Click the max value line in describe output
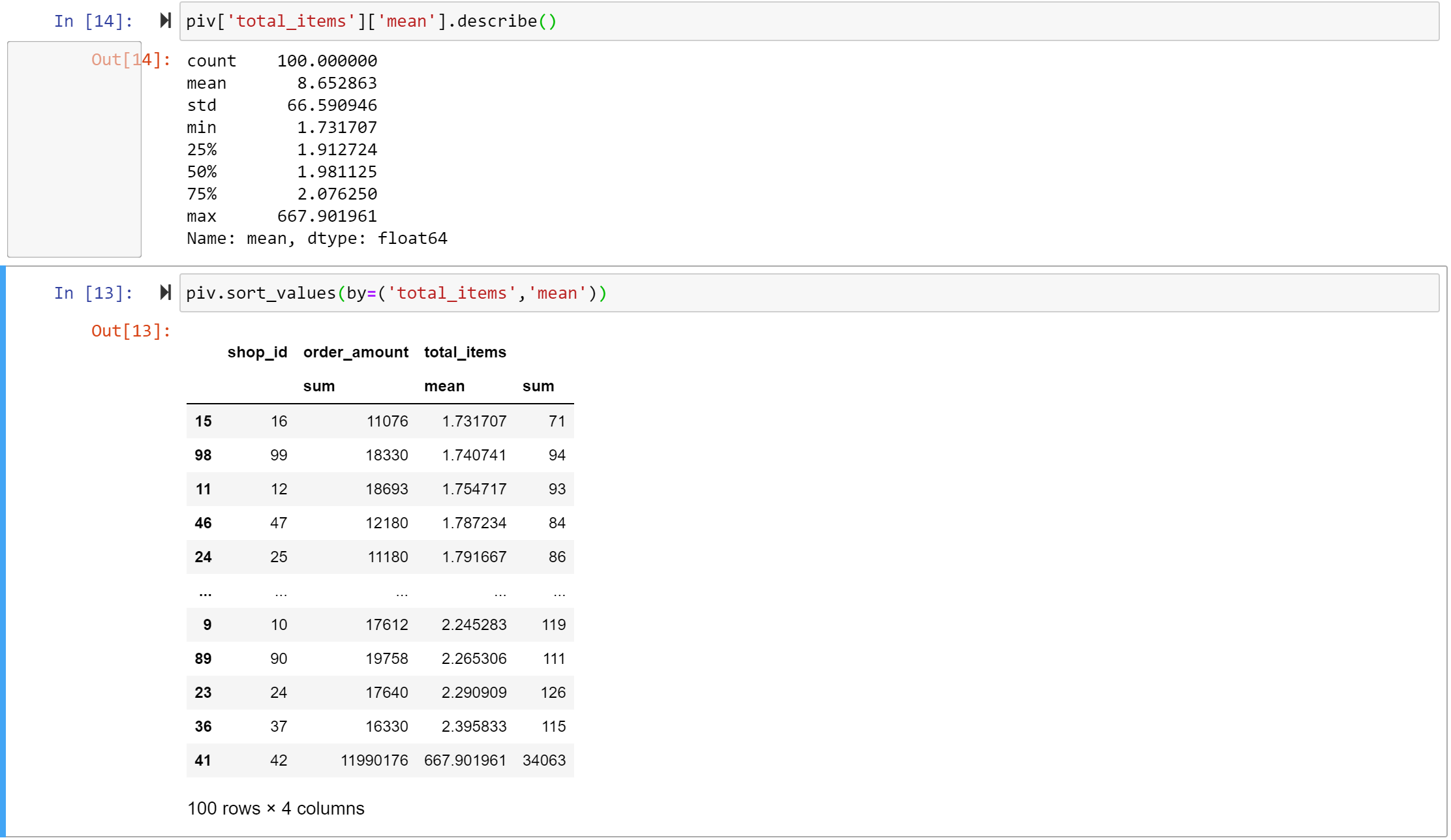 point(282,217)
